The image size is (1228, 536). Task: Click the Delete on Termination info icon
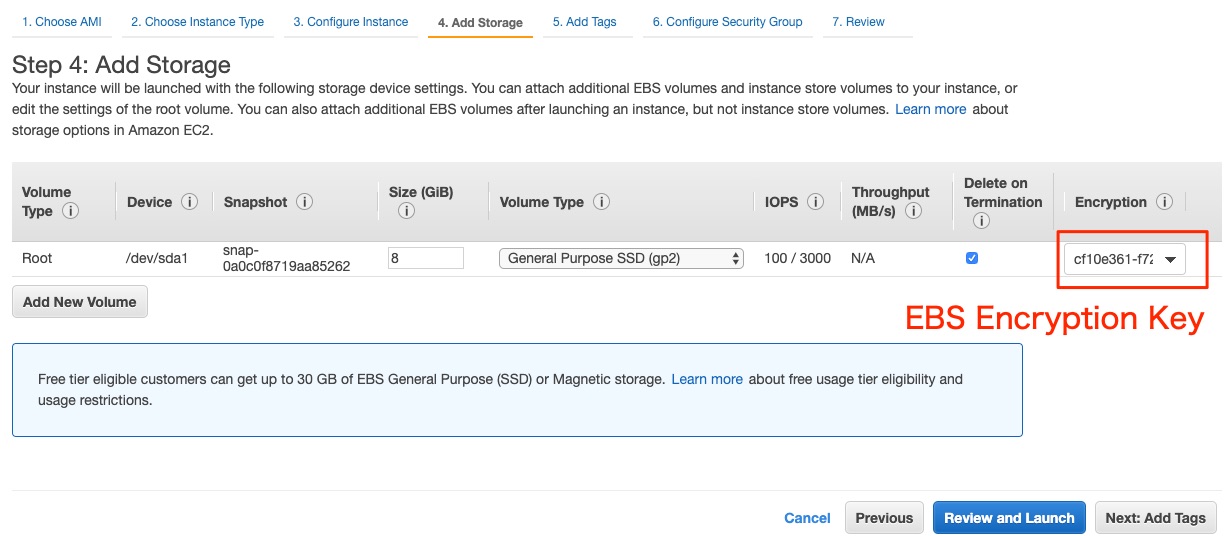(981, 220)
